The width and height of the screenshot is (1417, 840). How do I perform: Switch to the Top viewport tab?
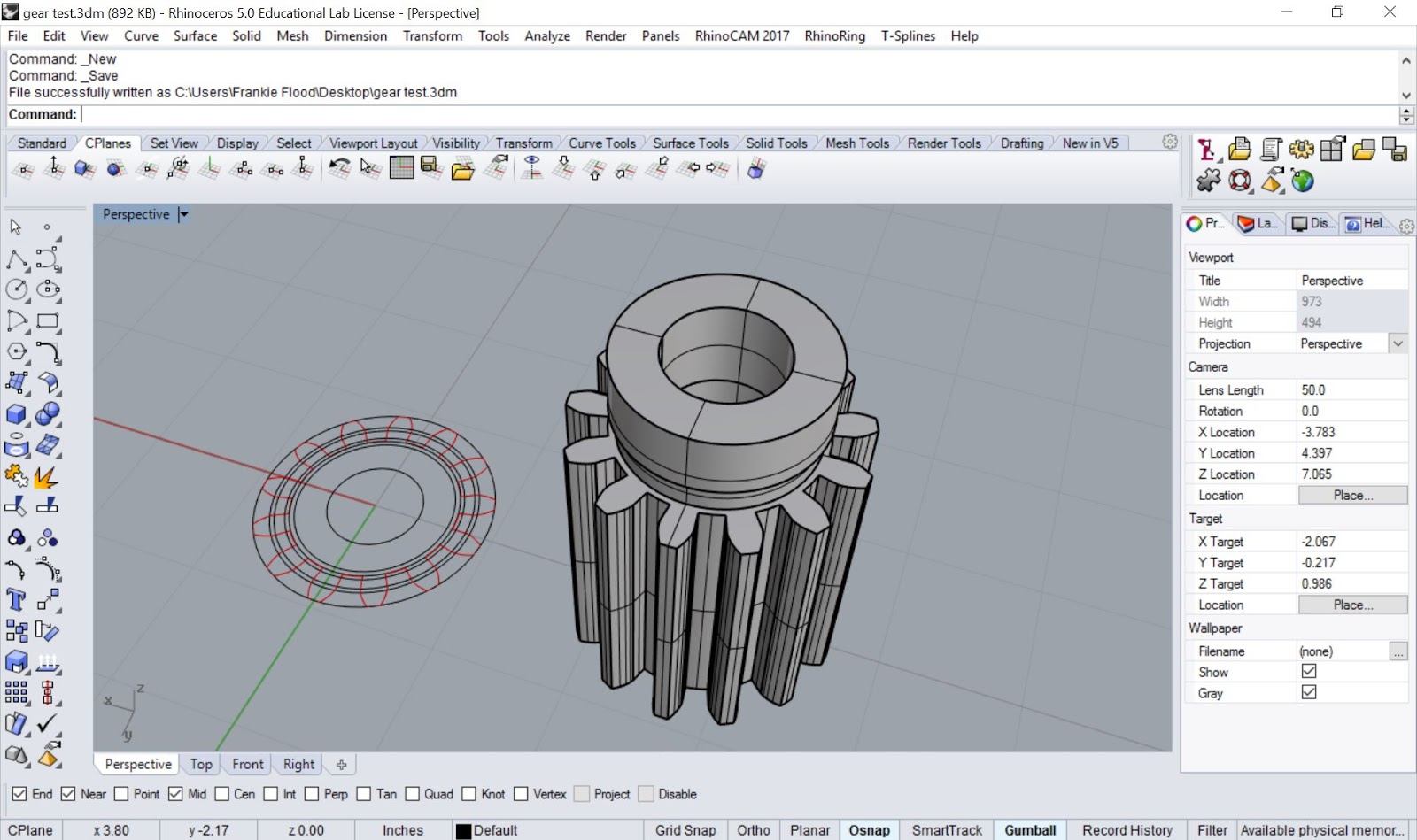pyautogui.click(x=201, y=764)
